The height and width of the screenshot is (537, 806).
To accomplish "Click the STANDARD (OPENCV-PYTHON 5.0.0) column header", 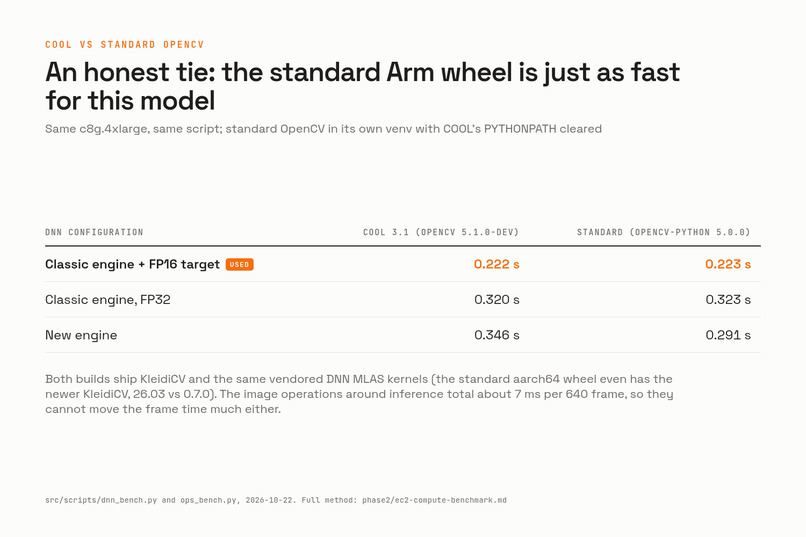I will point(664,232).
